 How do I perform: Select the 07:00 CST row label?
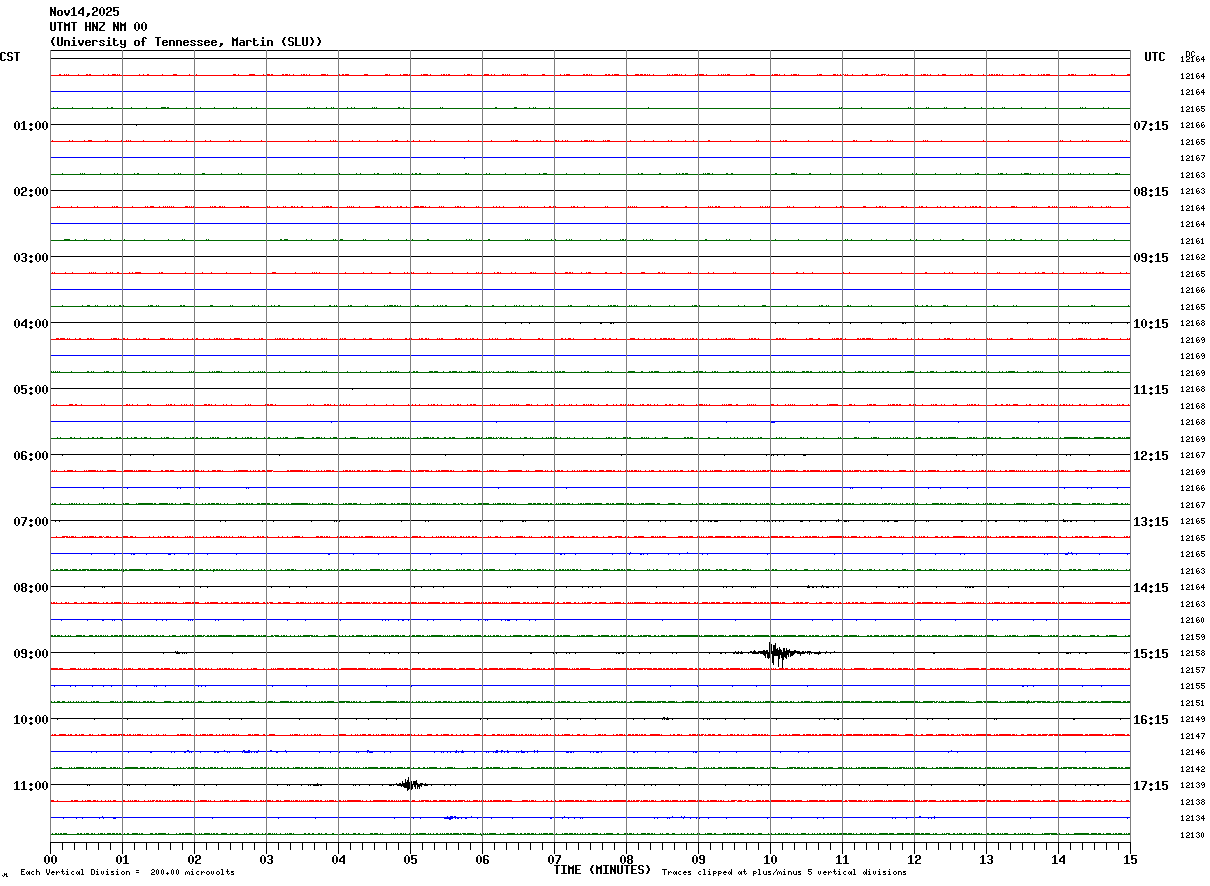click(30, 521)
